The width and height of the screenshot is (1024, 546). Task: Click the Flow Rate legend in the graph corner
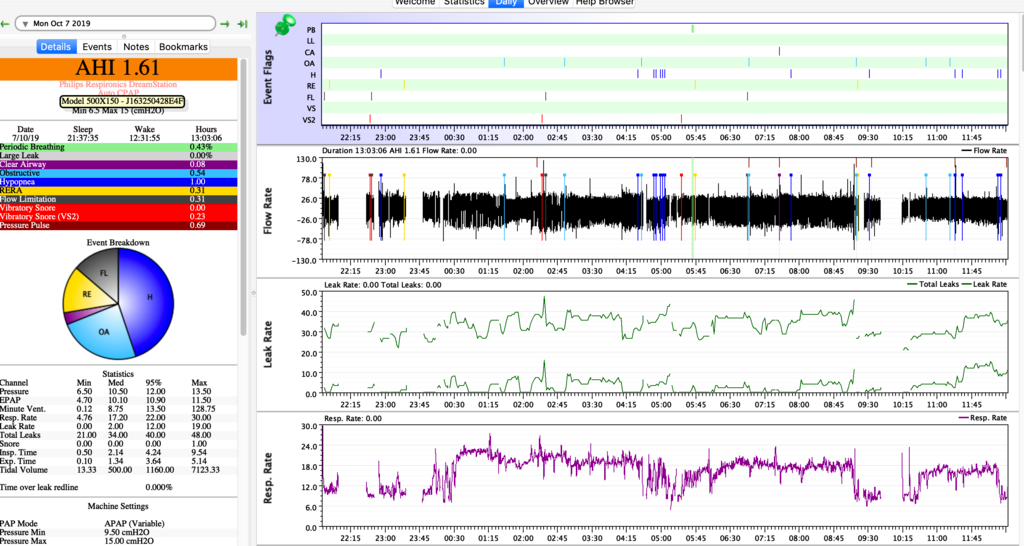(x=984, y=150)
